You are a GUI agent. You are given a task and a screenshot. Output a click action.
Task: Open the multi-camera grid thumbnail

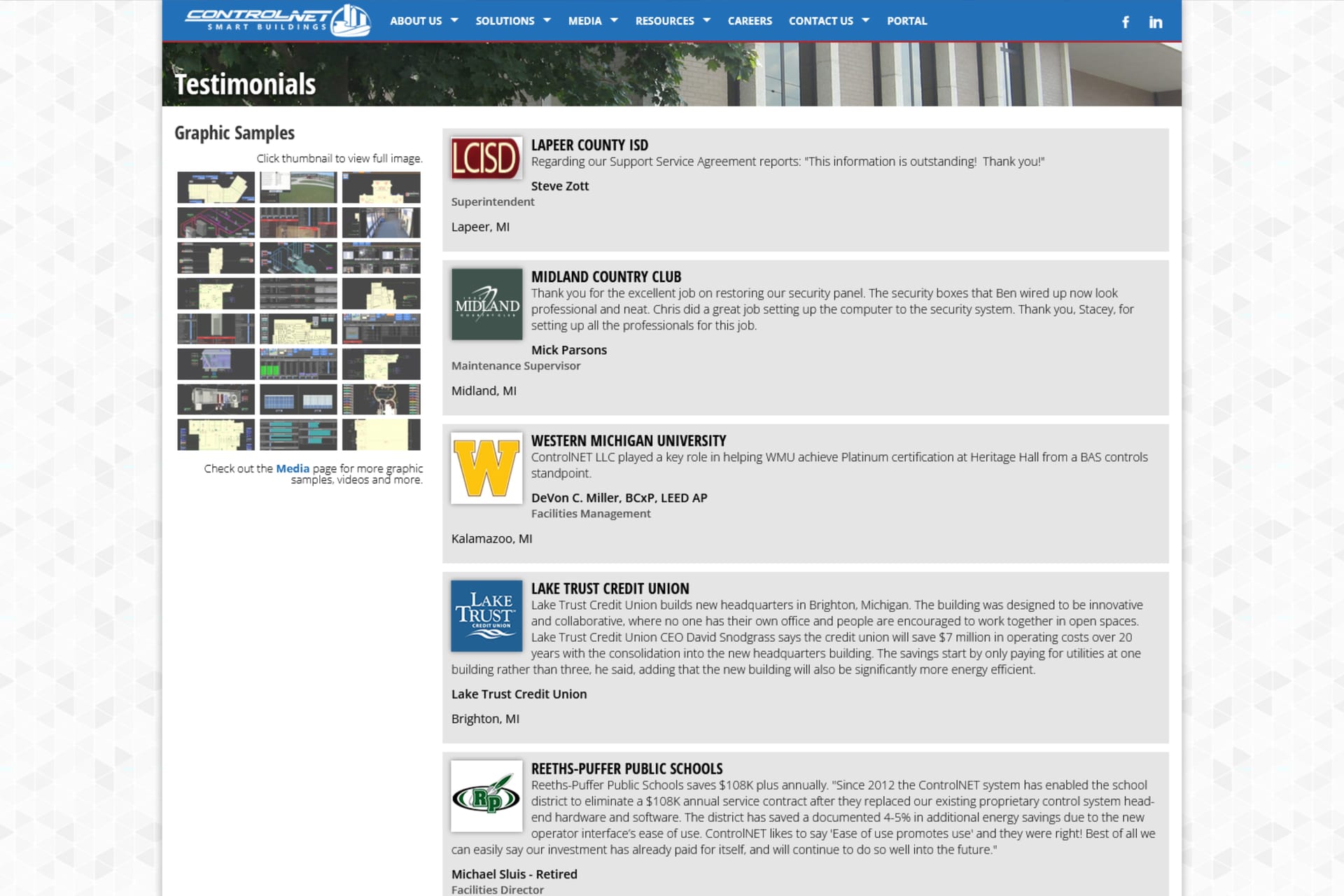tap(381, 258)
